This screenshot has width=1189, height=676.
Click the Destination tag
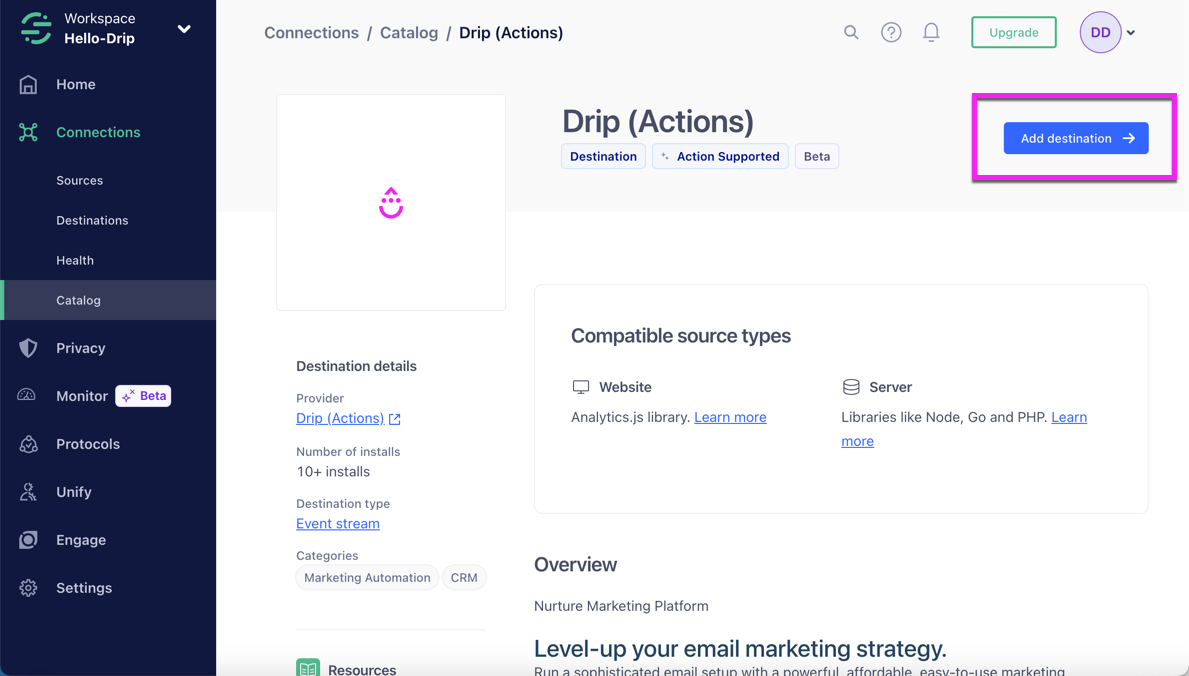pos(604,156)
